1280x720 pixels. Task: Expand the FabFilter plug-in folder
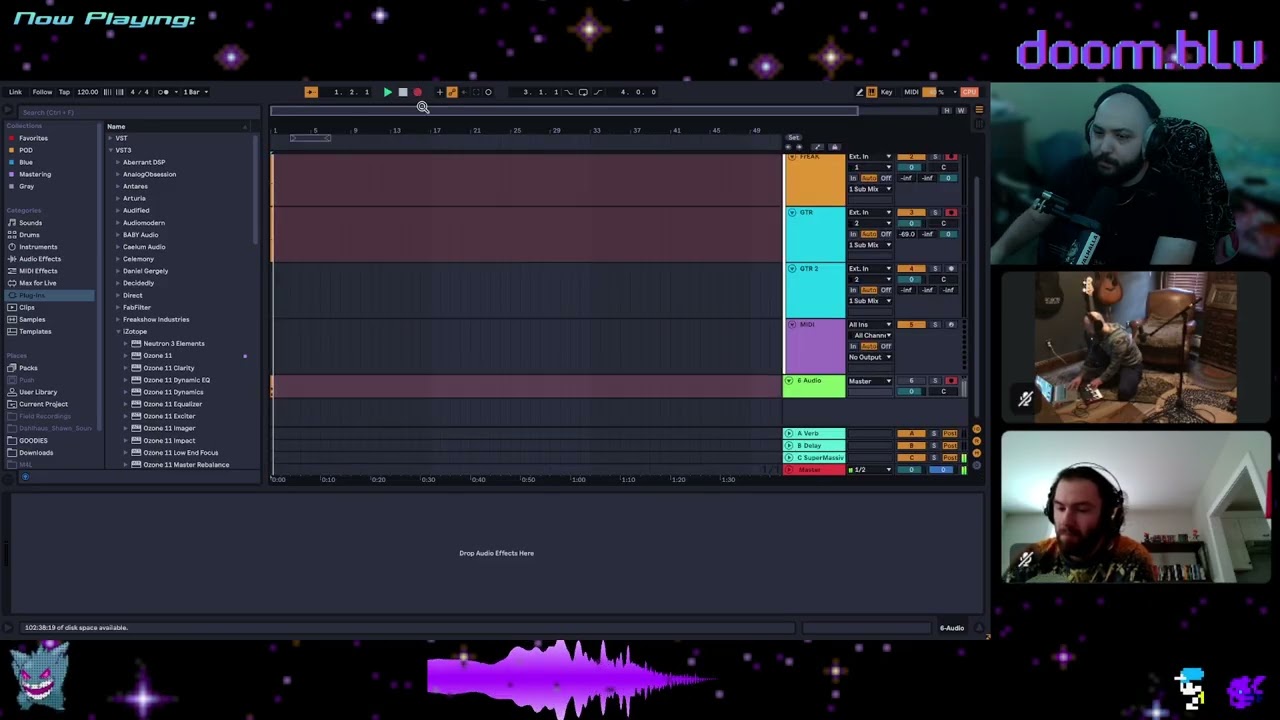[118, 307]
